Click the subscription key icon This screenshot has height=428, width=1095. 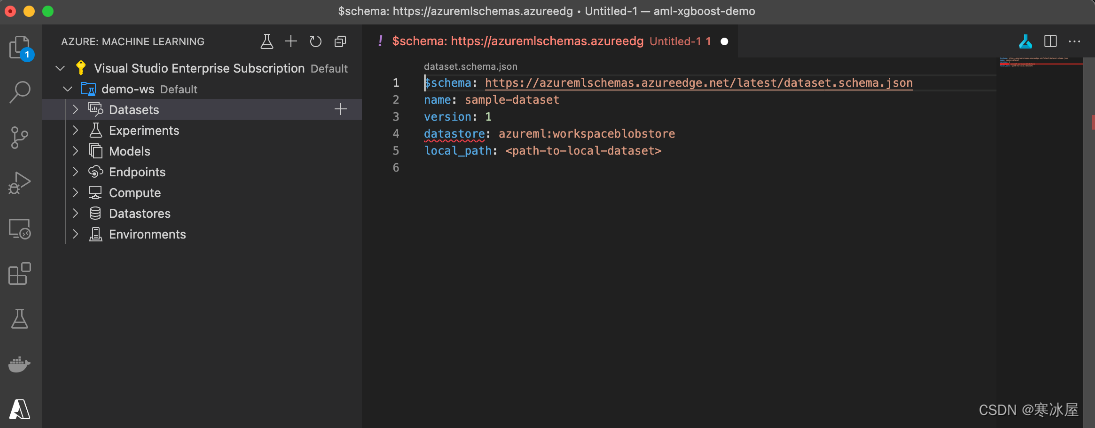coord(81,68)
